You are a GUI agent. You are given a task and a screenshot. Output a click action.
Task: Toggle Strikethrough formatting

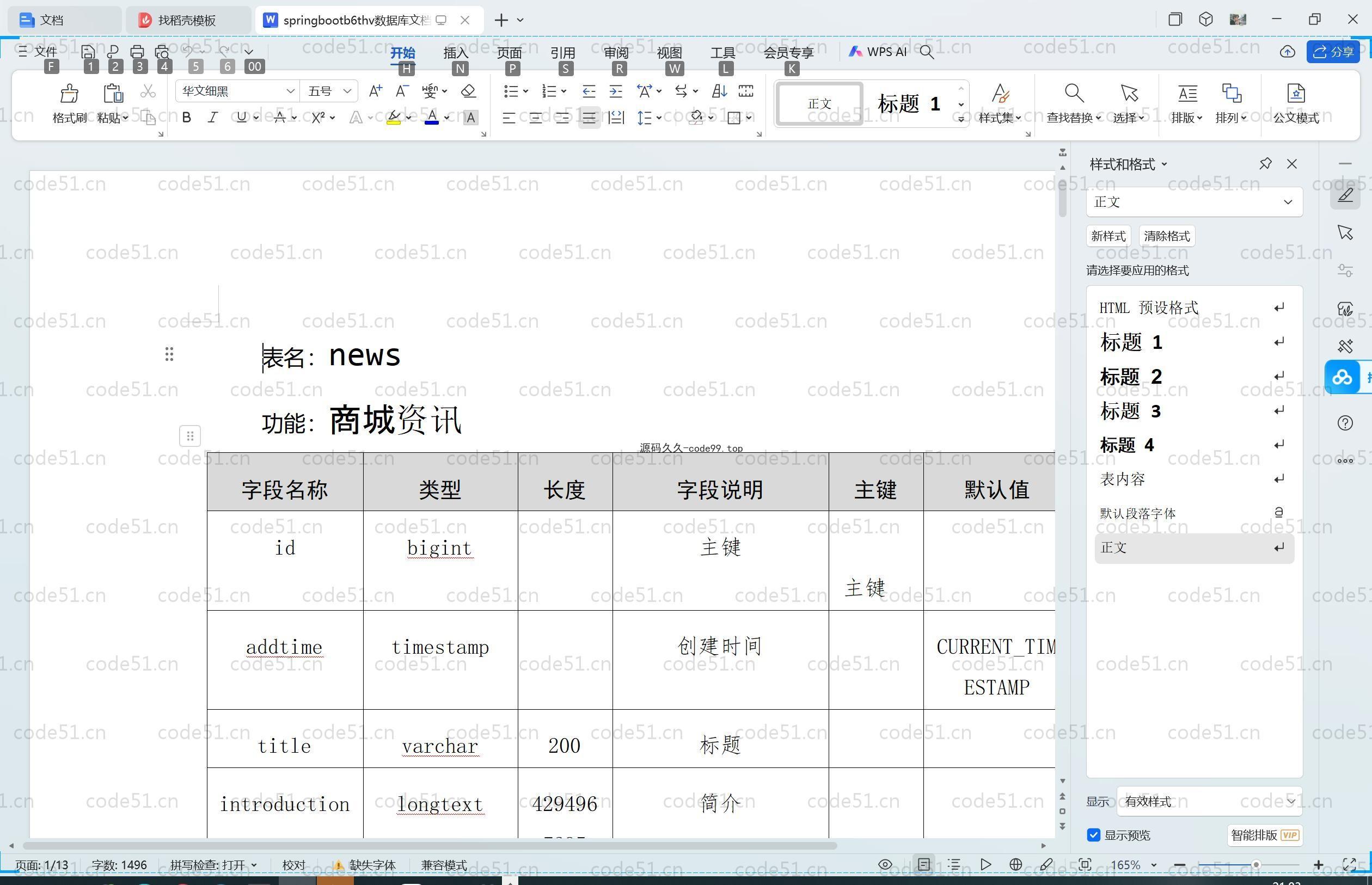click(x=279, y=118)
